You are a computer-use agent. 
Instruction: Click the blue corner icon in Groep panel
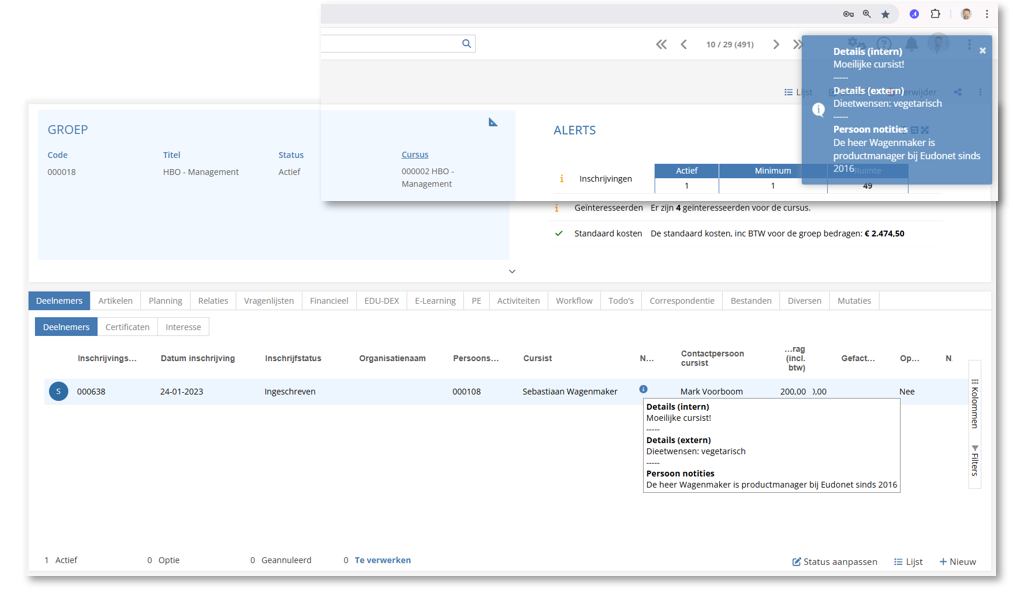[x=493, y=122]
